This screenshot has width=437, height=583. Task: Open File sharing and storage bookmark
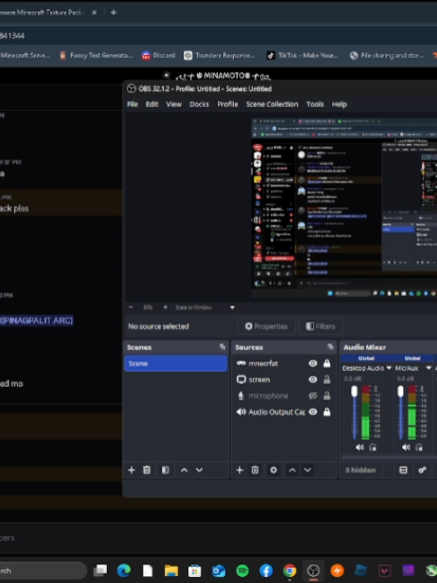click(x=386, y=55)
